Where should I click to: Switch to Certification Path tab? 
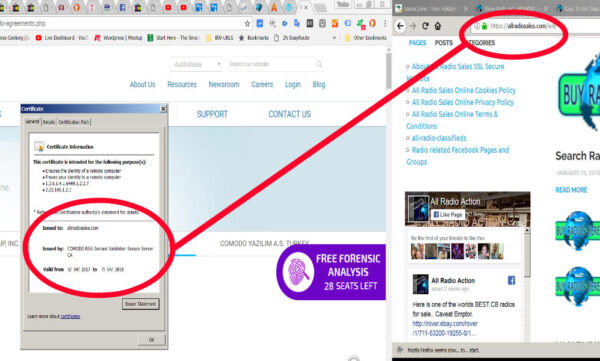[x=74, y=122]
